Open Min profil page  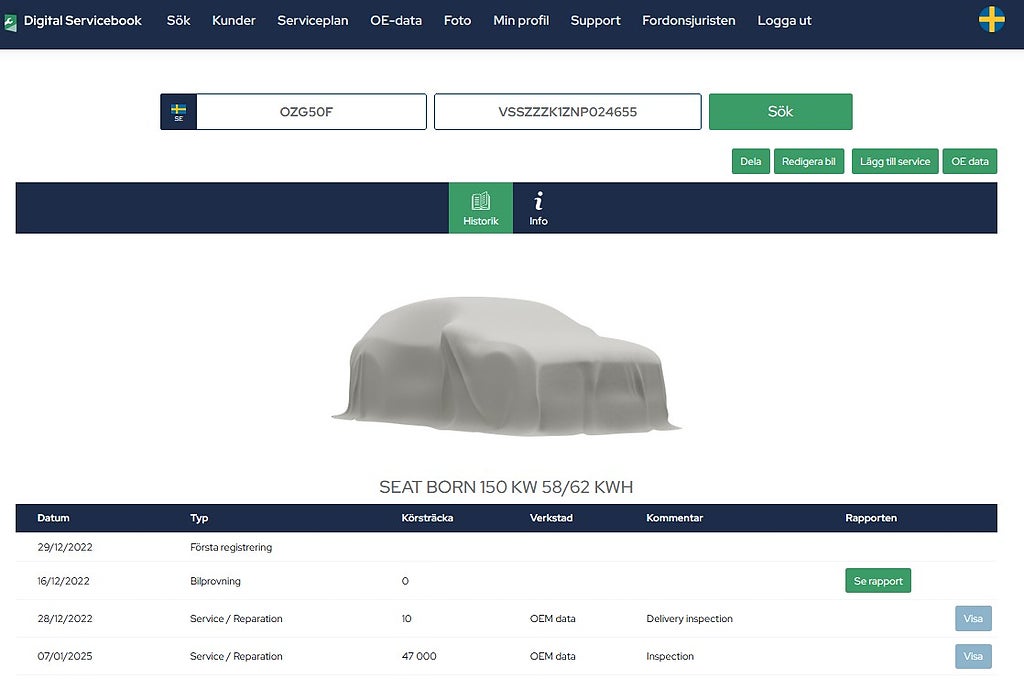[x=521, y=20]
